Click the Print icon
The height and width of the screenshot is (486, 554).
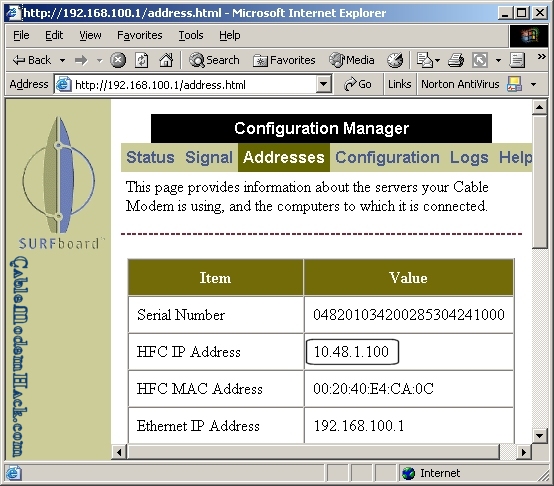[456, 60]
